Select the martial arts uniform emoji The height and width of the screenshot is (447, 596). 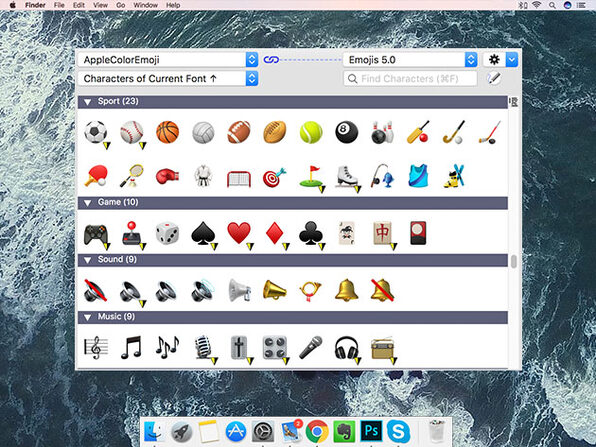(203, 176)
